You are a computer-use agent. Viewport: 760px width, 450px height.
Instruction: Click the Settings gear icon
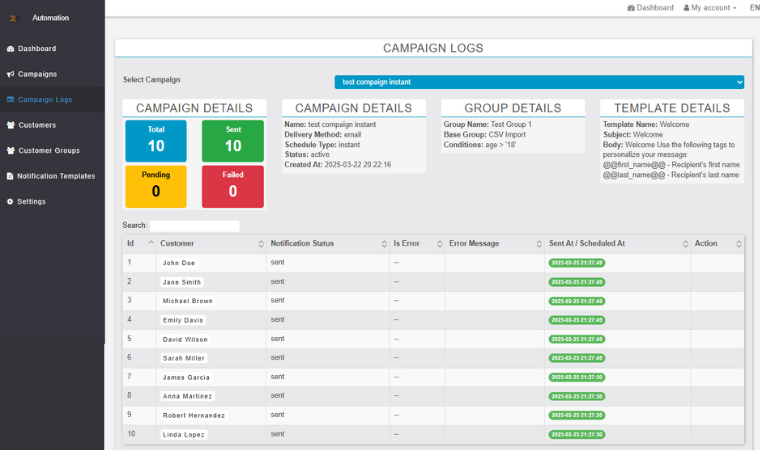tap(10, 201)
